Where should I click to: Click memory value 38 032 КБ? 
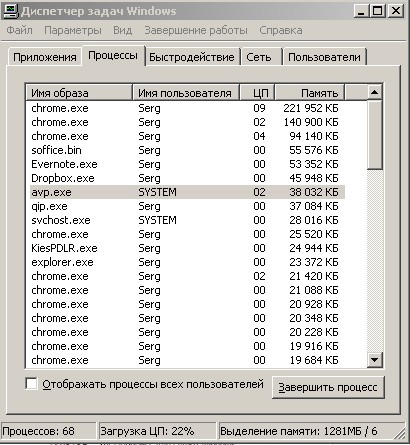[314, 192]
